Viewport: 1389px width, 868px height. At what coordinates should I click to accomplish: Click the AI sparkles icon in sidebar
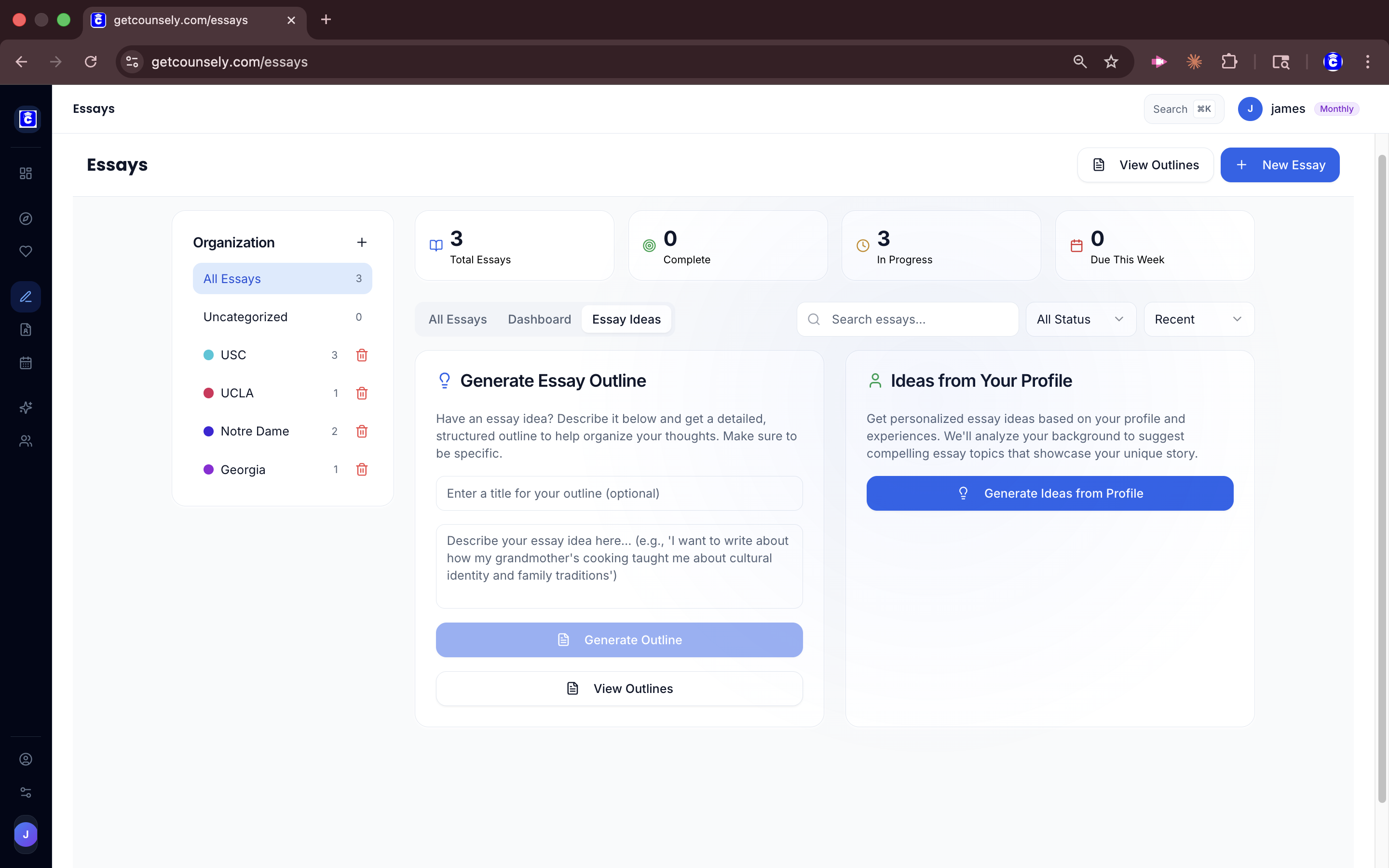(25, 407)
